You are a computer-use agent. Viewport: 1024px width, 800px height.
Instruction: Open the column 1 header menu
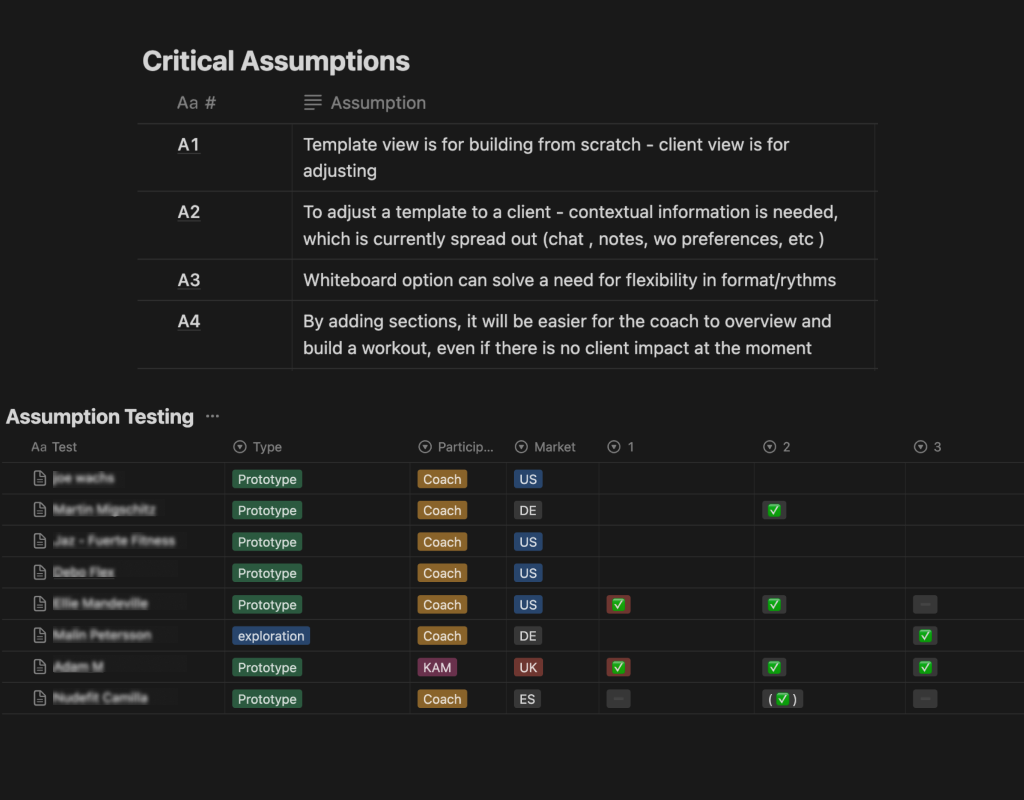pos(621,447)
